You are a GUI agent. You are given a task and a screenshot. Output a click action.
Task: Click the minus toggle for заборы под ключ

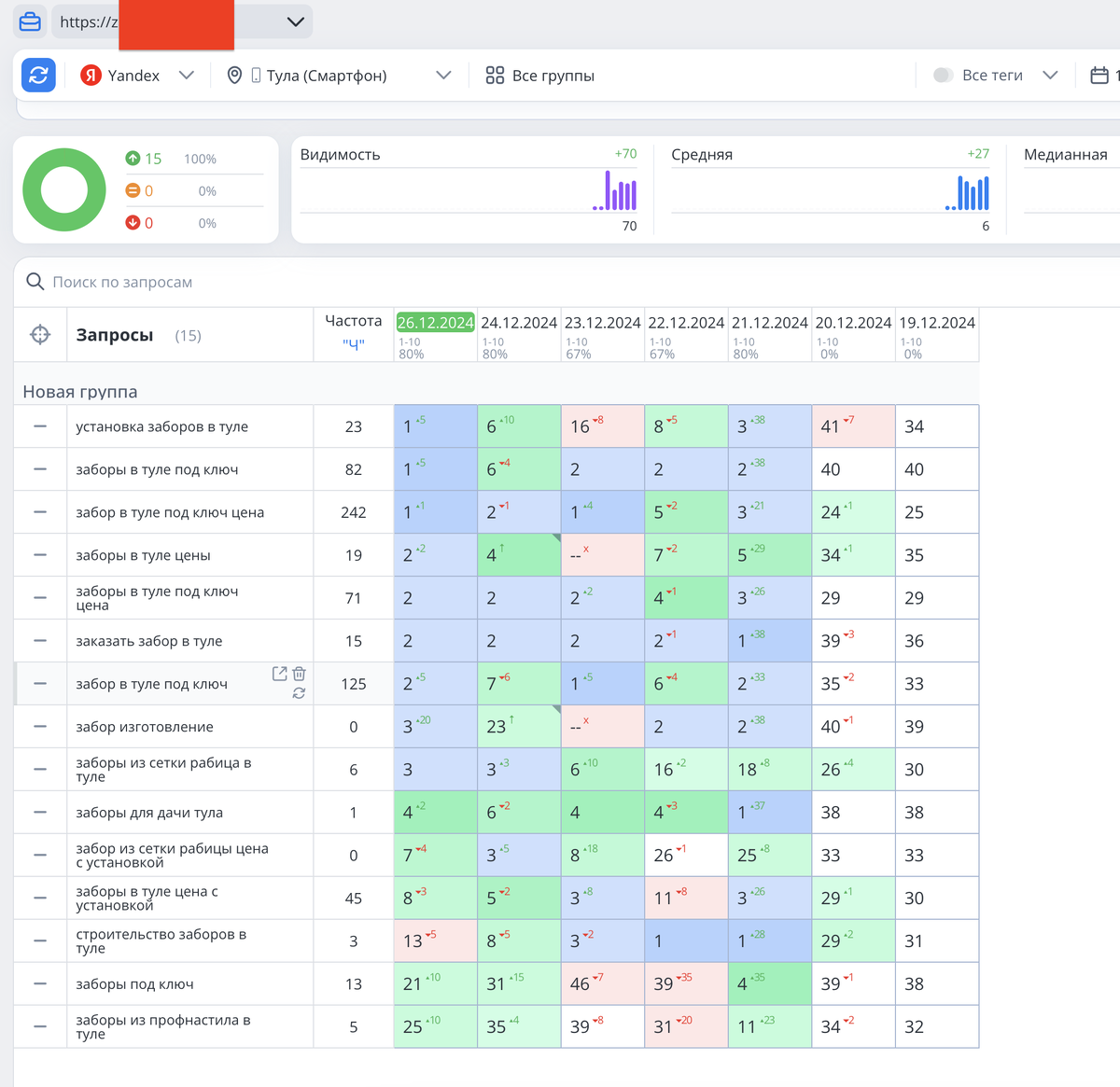click(40, 983)
